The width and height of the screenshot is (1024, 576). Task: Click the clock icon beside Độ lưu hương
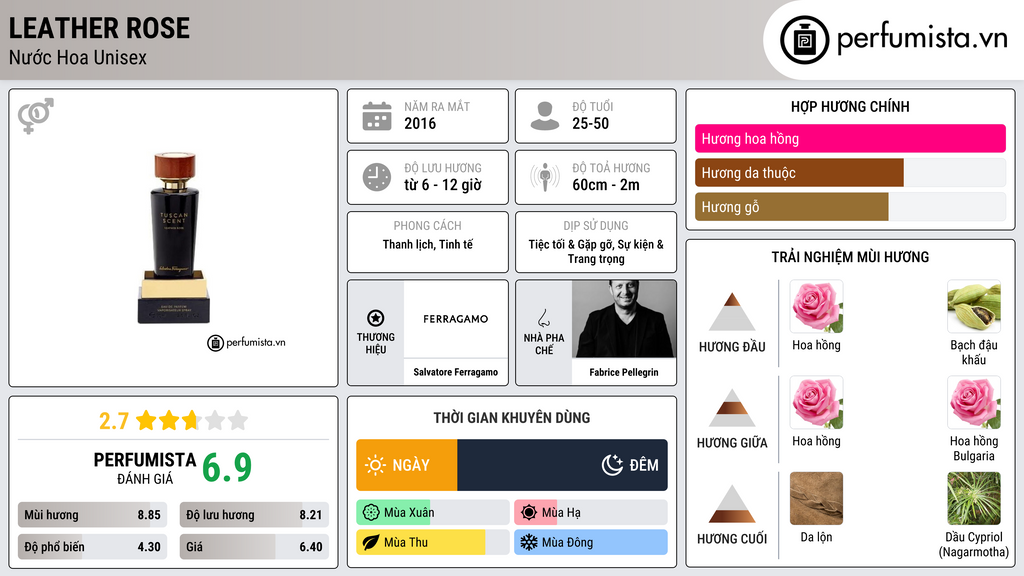pos(377,177)
